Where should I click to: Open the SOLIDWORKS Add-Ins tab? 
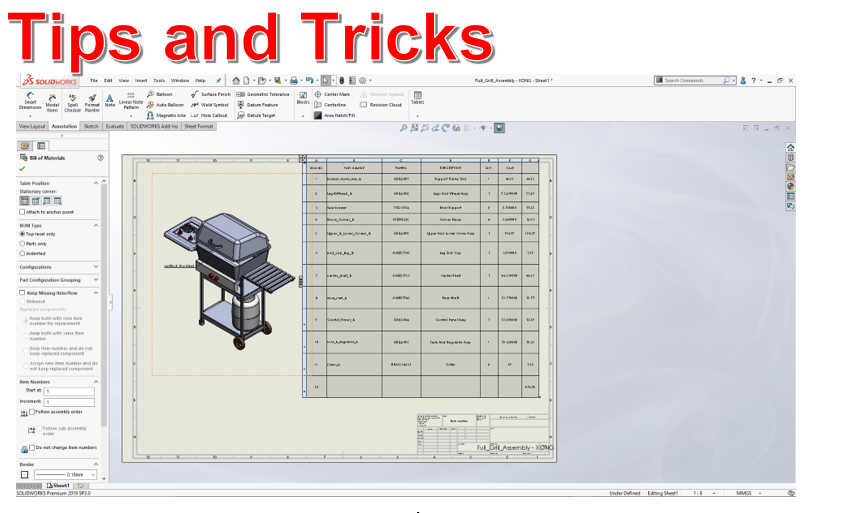pos(154,126)
